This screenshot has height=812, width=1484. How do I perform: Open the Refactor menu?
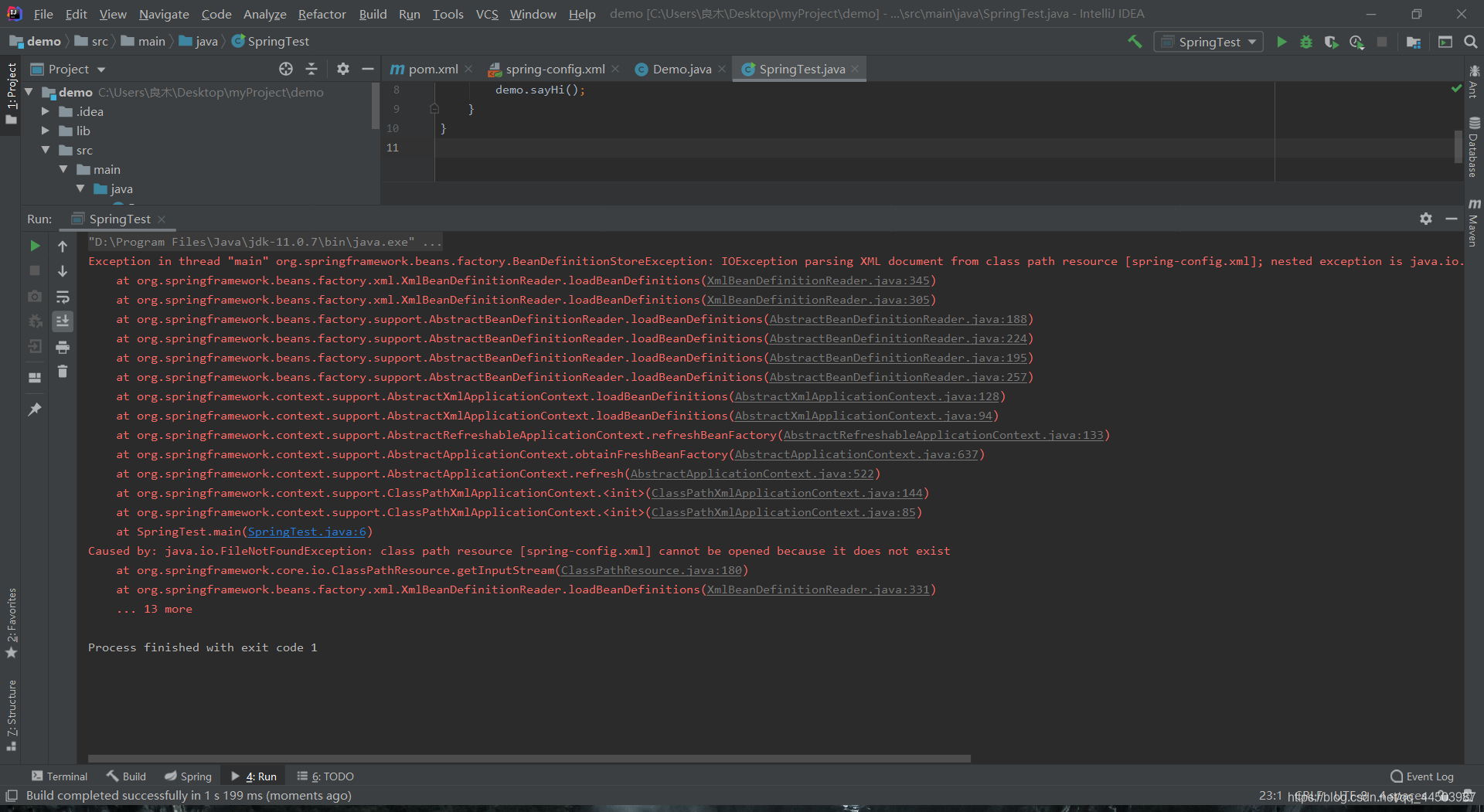pyautogui.click(x=322, y=14)
